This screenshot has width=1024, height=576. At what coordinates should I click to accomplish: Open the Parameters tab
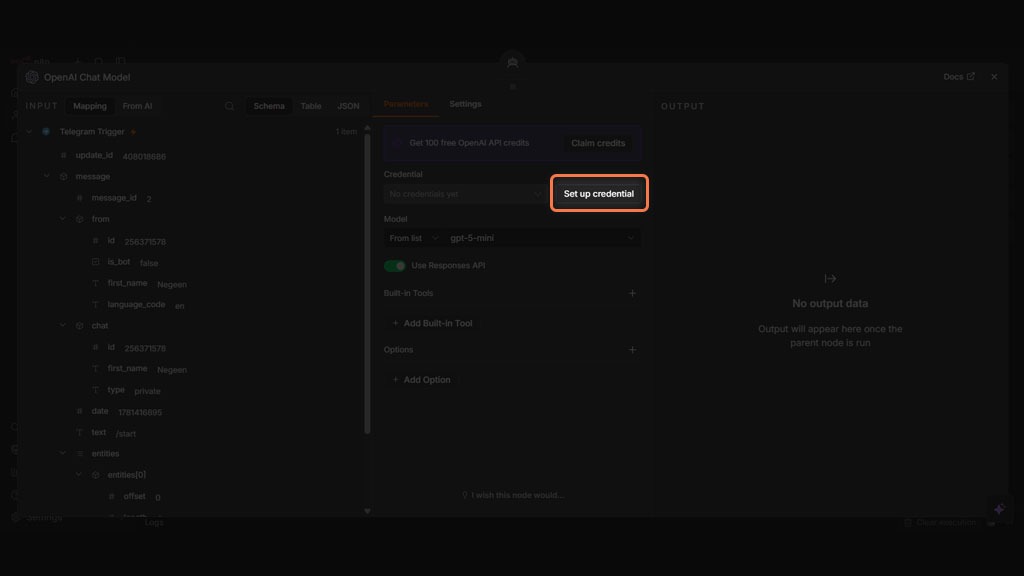click(406, 104)
